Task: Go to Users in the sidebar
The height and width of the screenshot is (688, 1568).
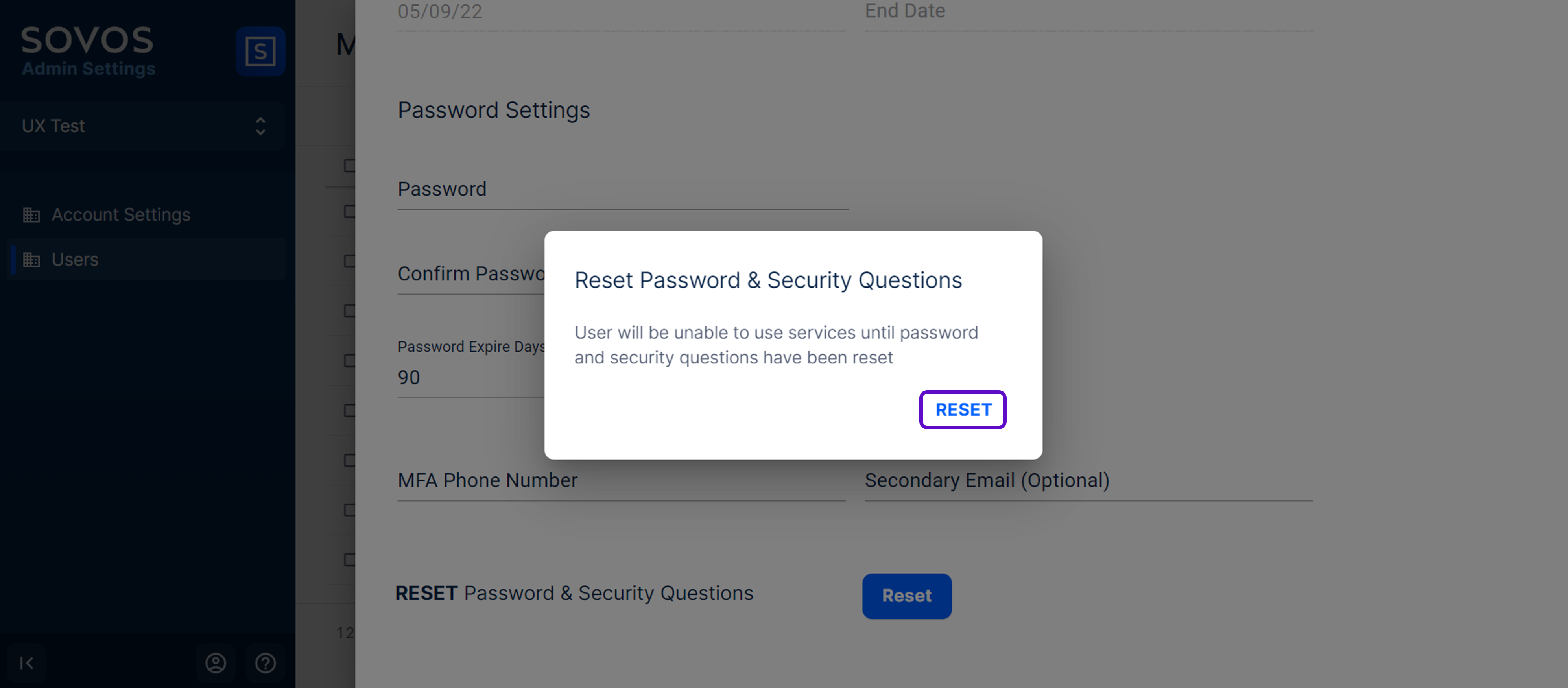Action: (75, 260)
